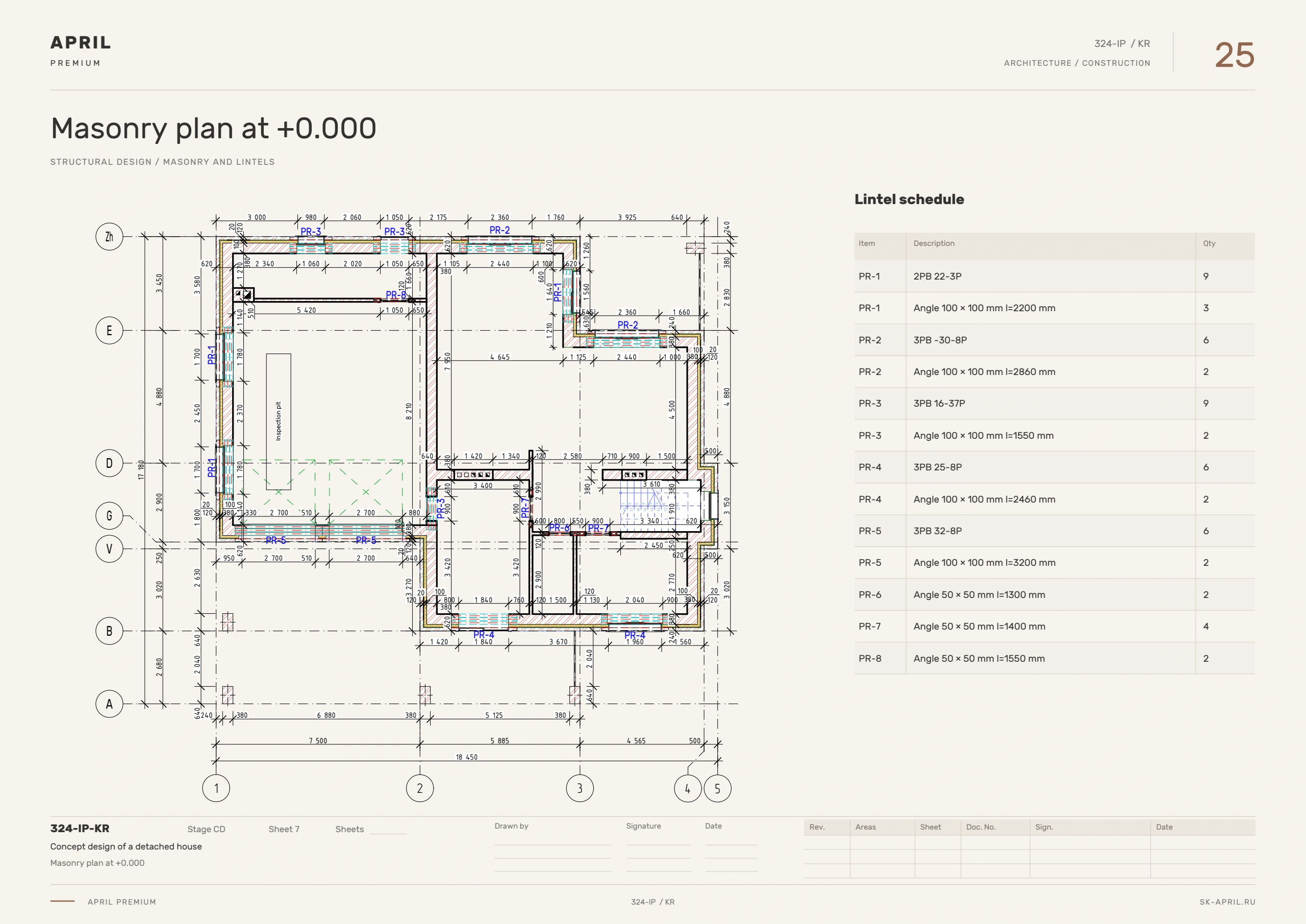Click the 'Masonry plan at +0.000' page title
This screenshot has height=924, width=1306.
tap(213, 128)
